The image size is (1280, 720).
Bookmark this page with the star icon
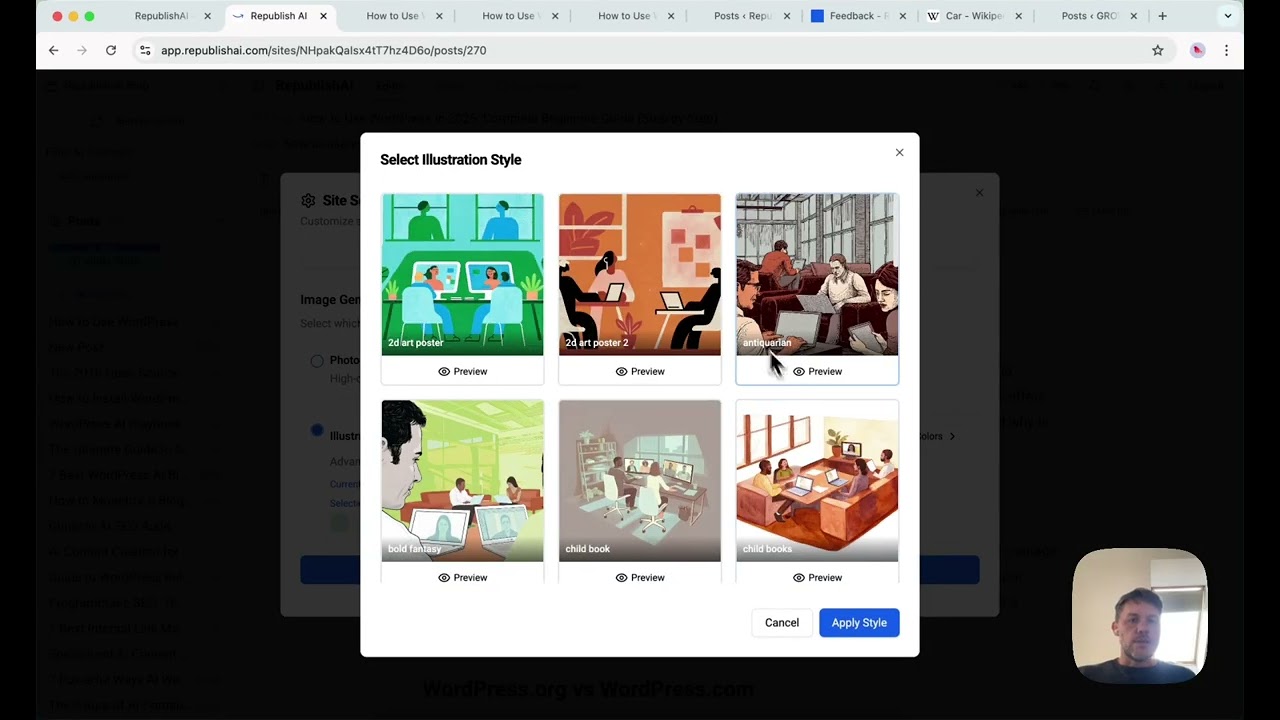1158,50
